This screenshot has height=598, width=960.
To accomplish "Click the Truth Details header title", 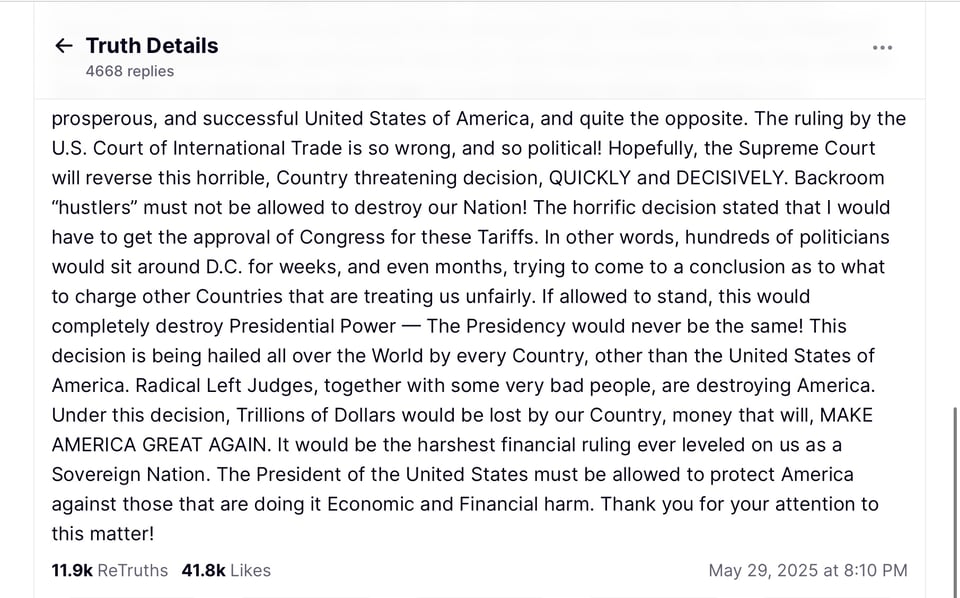I will click(x=152, y=46).
